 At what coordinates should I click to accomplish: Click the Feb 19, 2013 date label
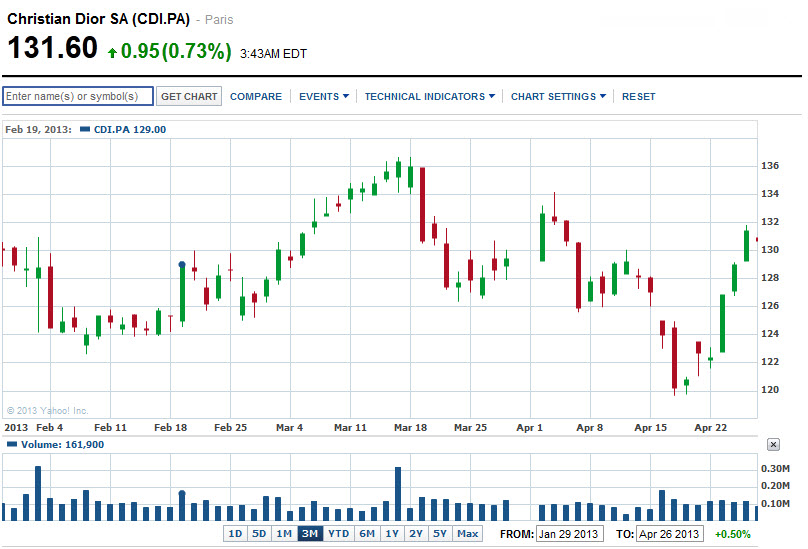[38, 129]
